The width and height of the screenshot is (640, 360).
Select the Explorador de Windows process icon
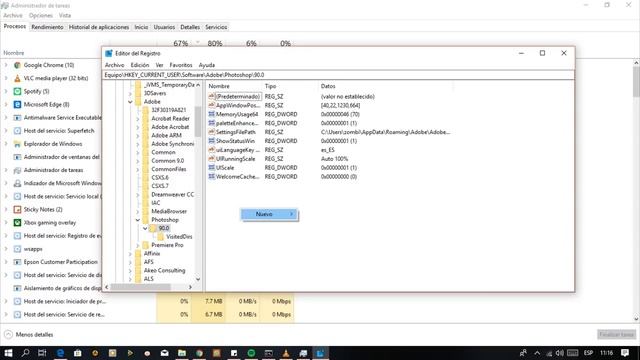coord(17,144)
